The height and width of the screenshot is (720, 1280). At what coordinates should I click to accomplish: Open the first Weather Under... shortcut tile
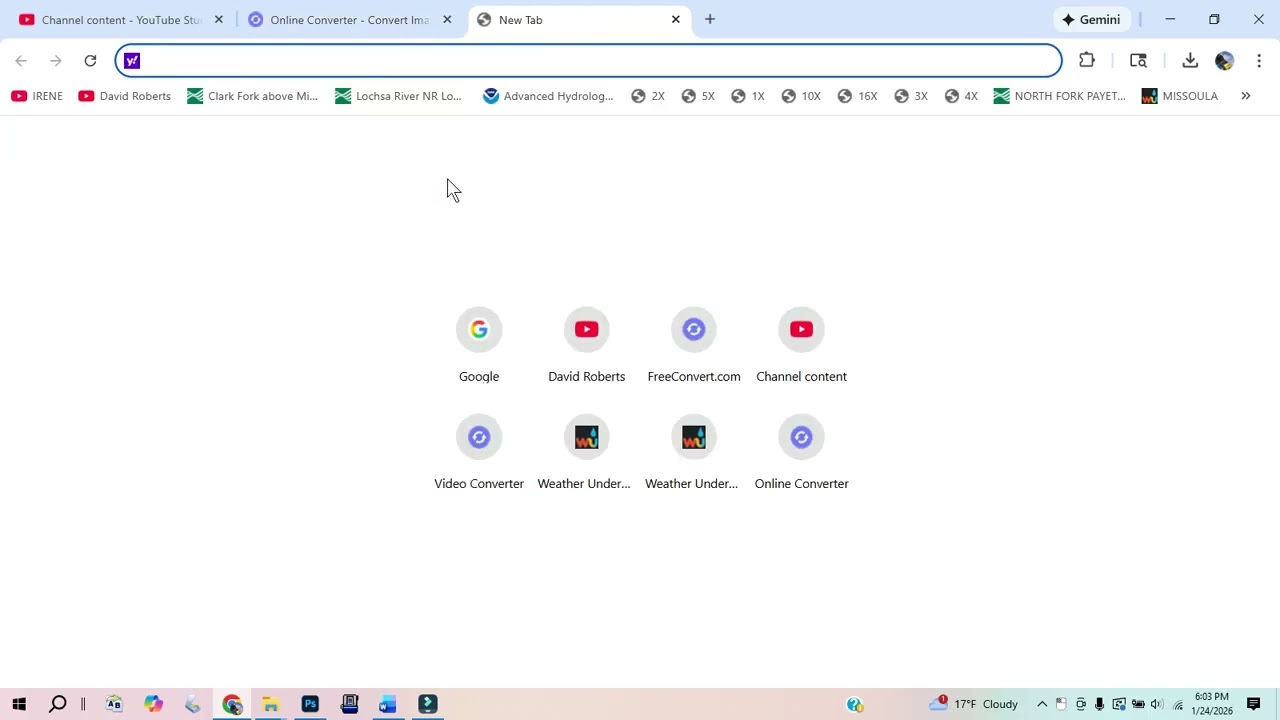tap(587, 452)
